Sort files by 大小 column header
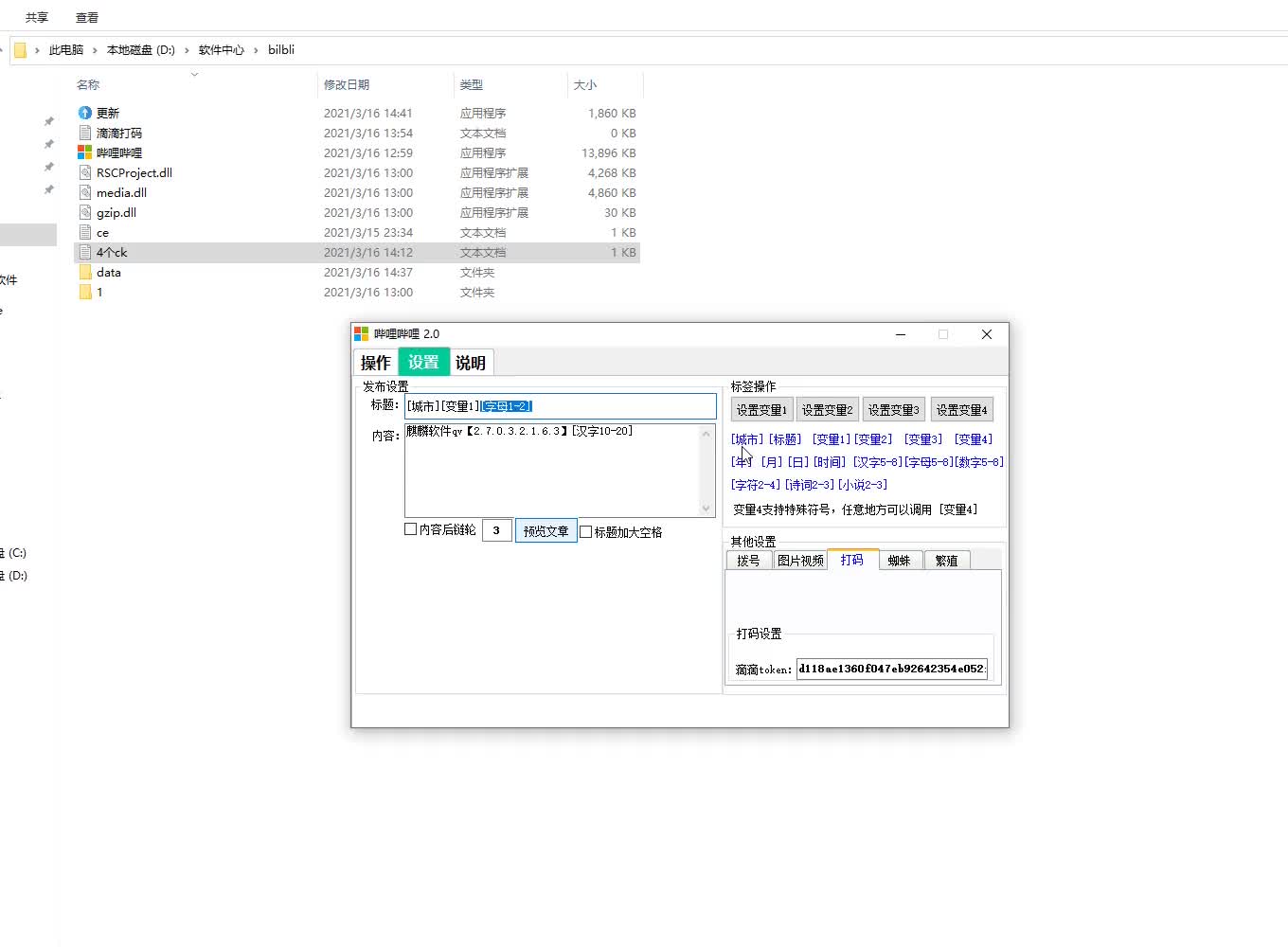 [x=605, y=84]
